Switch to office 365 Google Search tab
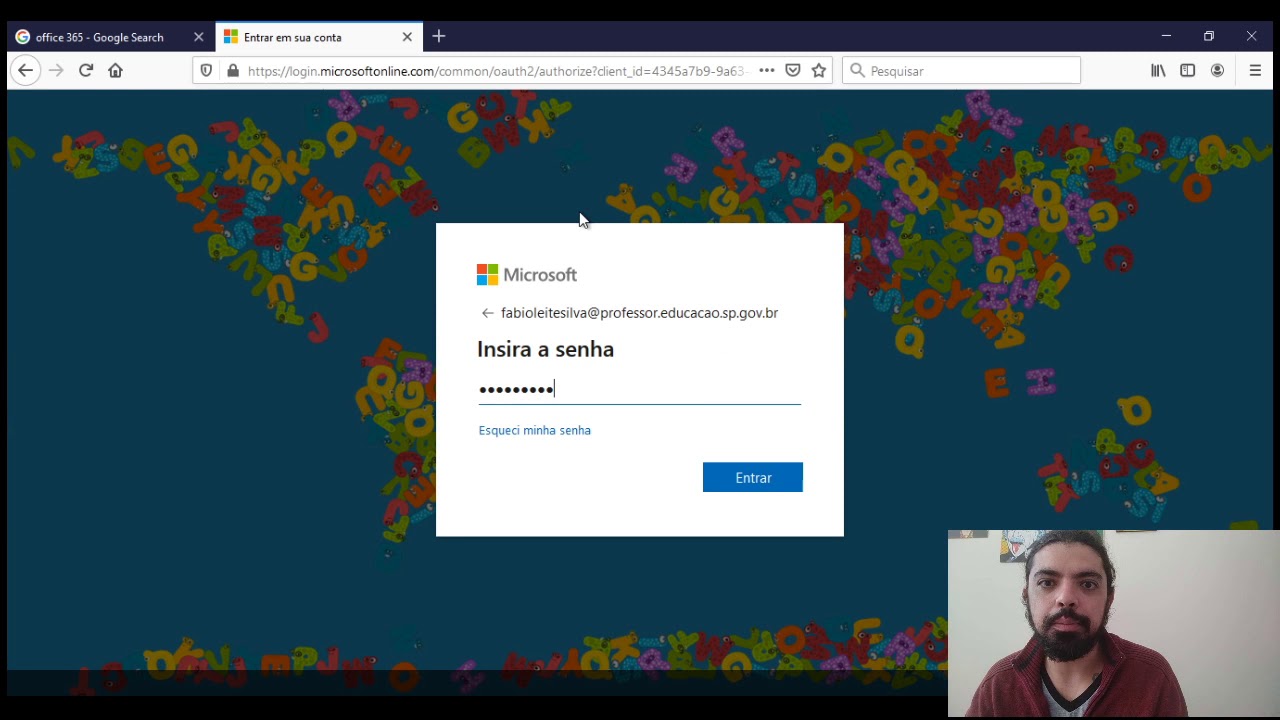Viewport: 1280px width, 720px height. point(109,37)
